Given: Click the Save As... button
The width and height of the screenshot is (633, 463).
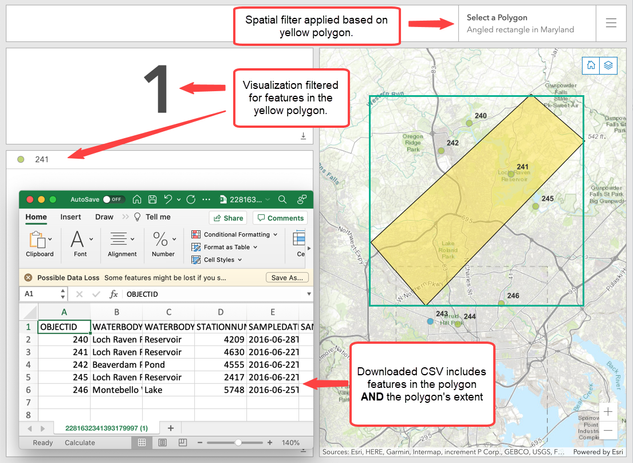Looking at the screenshot, I should tap(287, 278).
